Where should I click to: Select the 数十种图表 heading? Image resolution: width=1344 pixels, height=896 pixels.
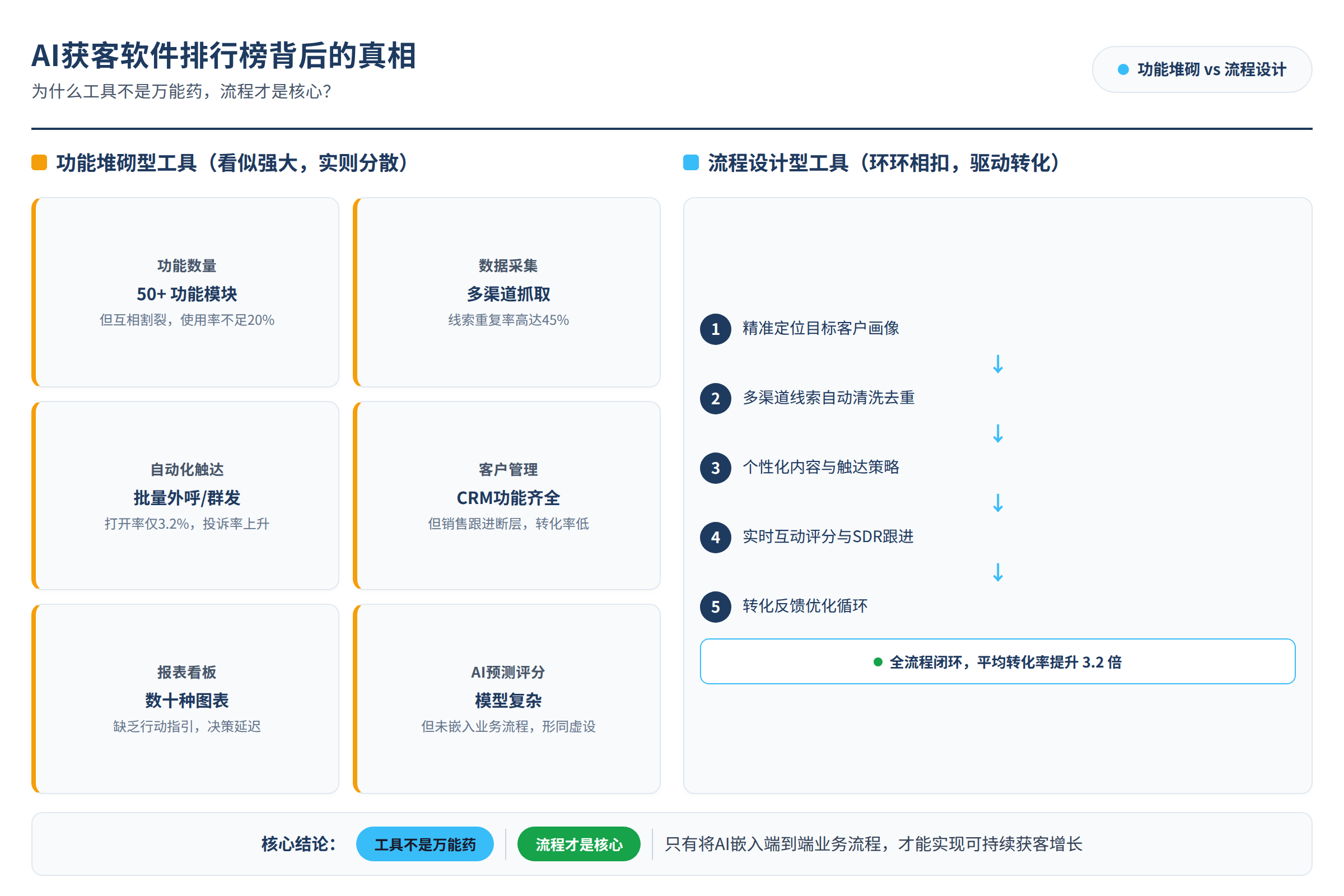point(187,700)
